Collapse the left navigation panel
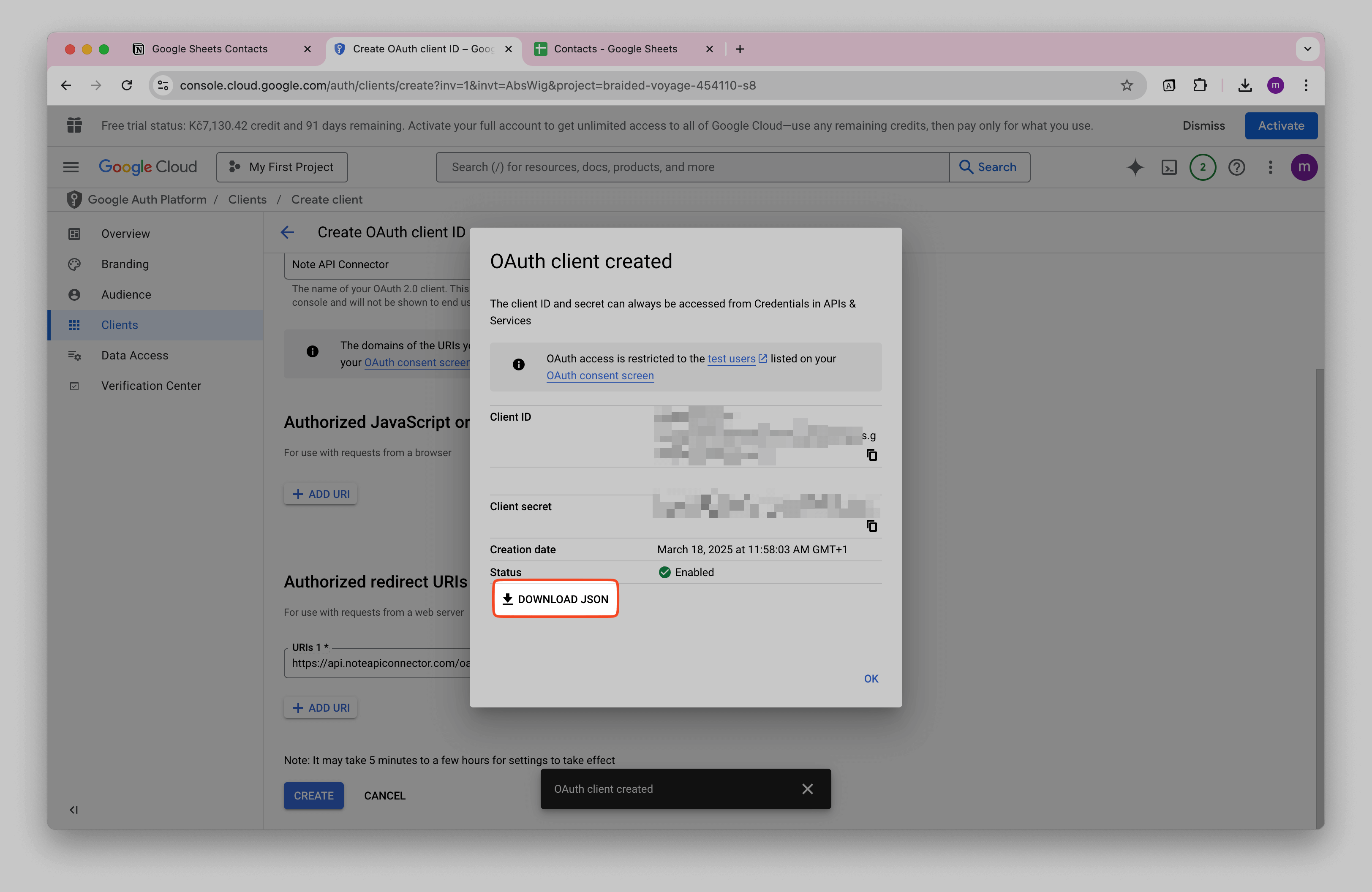This screenshot has width=1372, height=892. click(x=73, y=810)
